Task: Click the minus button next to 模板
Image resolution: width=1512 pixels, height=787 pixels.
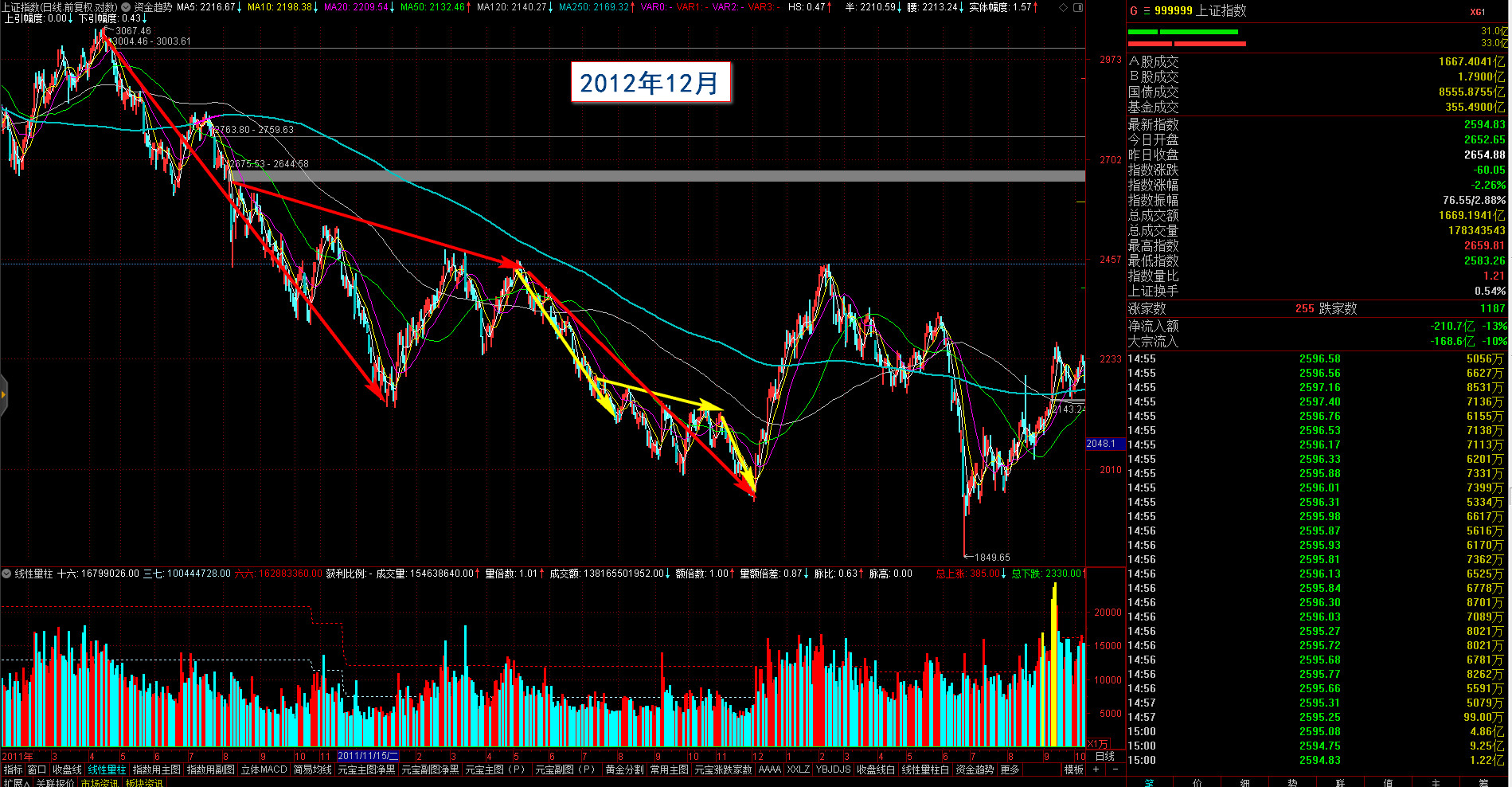Action: [x=1115, y=769]
